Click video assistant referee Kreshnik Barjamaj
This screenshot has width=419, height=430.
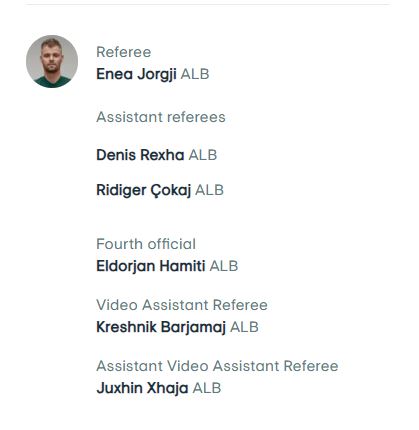pyautogui.click(x=161, y=327)
